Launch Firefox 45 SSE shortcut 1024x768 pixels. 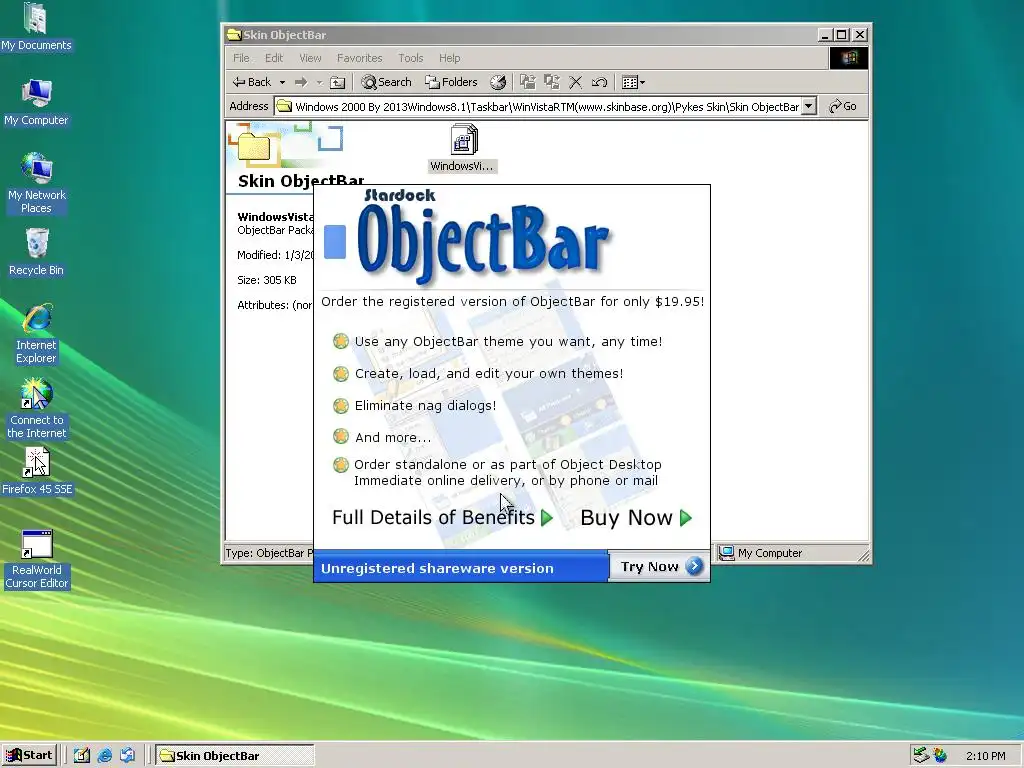37,471
